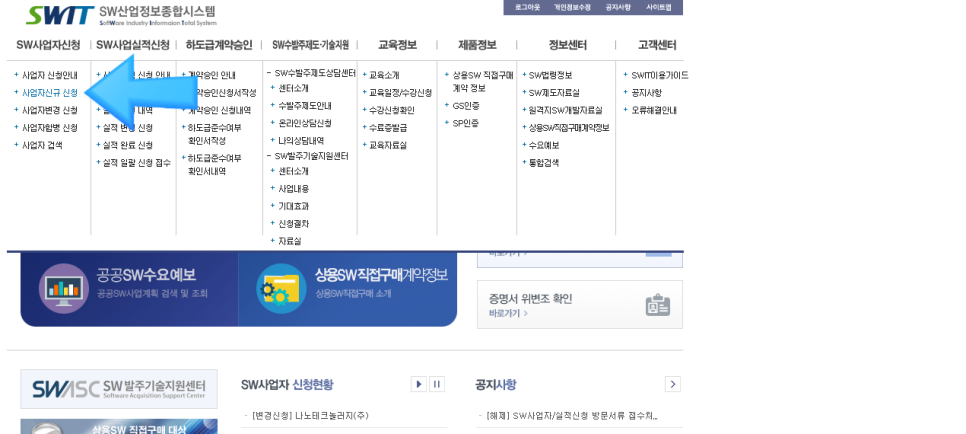This screenshot has width=966, height=434.
Task: Select 사업자 신청안내 submenu item
Action: (x=49, y=75)
